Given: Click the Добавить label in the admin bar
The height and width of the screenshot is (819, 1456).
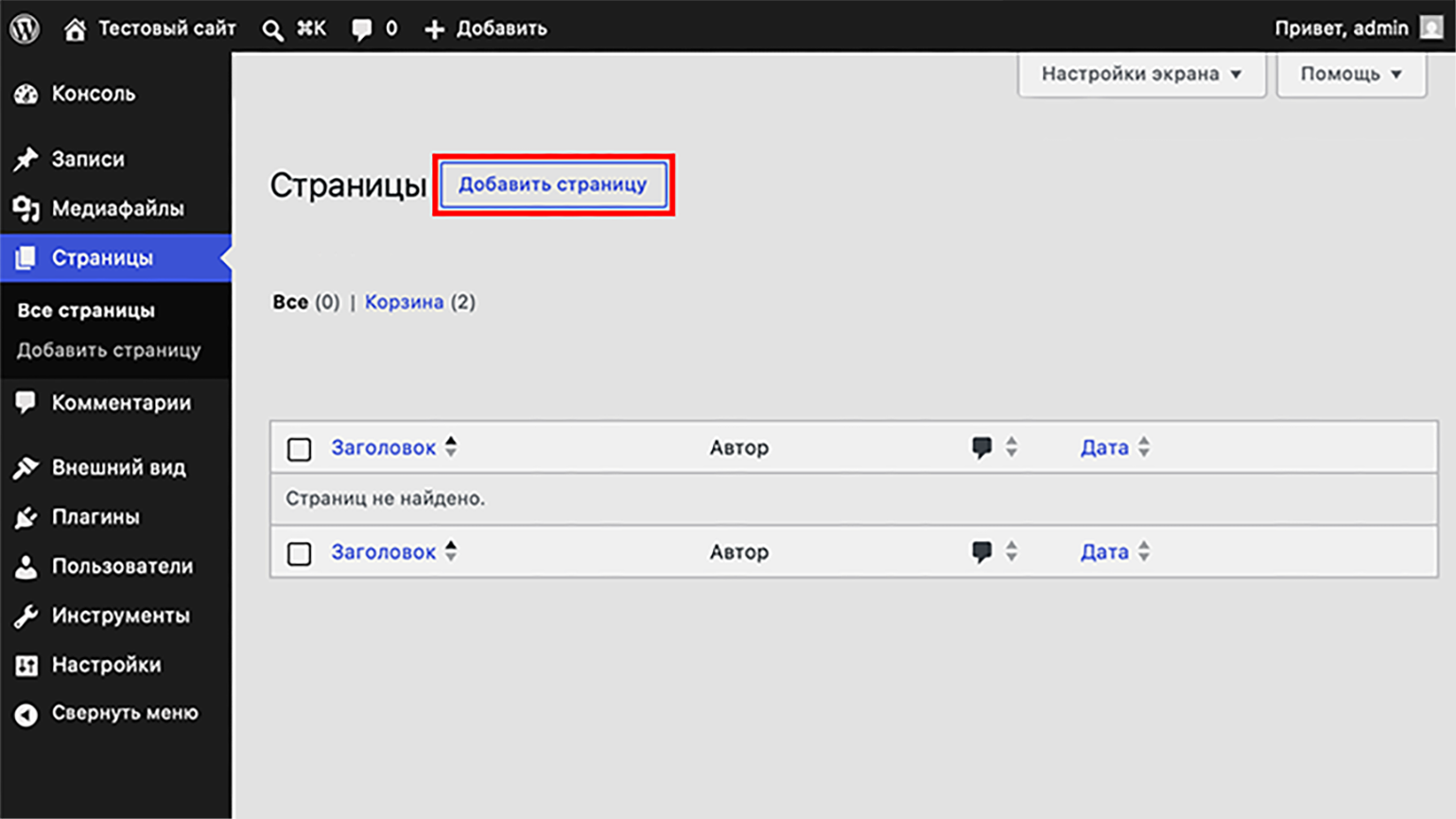Looking at the screenshot, I should pos(502,28).
